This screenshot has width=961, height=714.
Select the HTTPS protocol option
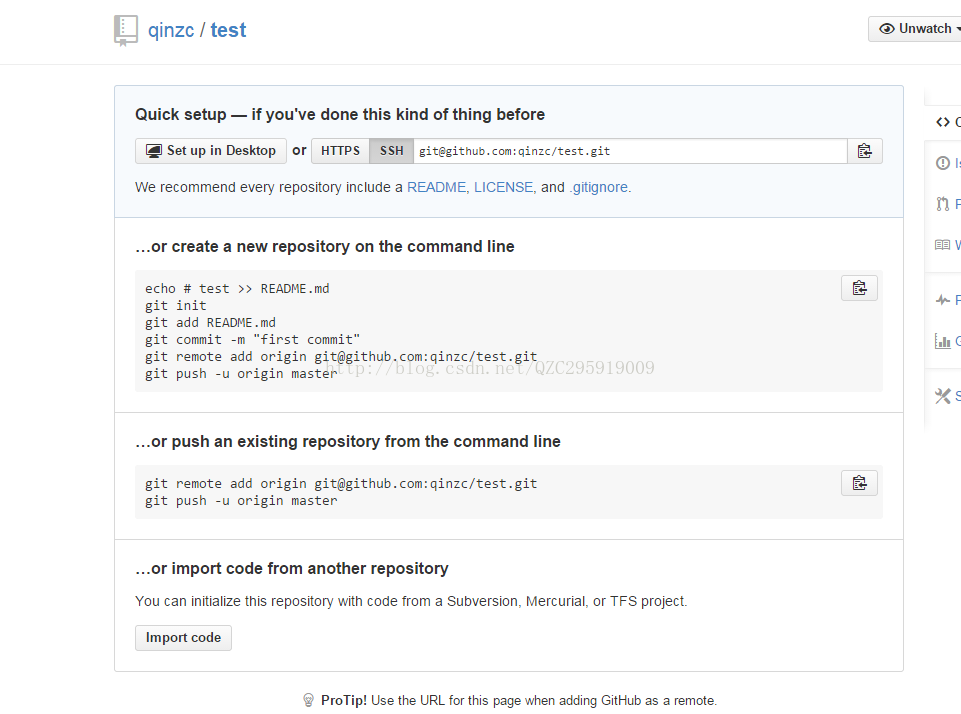(x=340, y=151)
